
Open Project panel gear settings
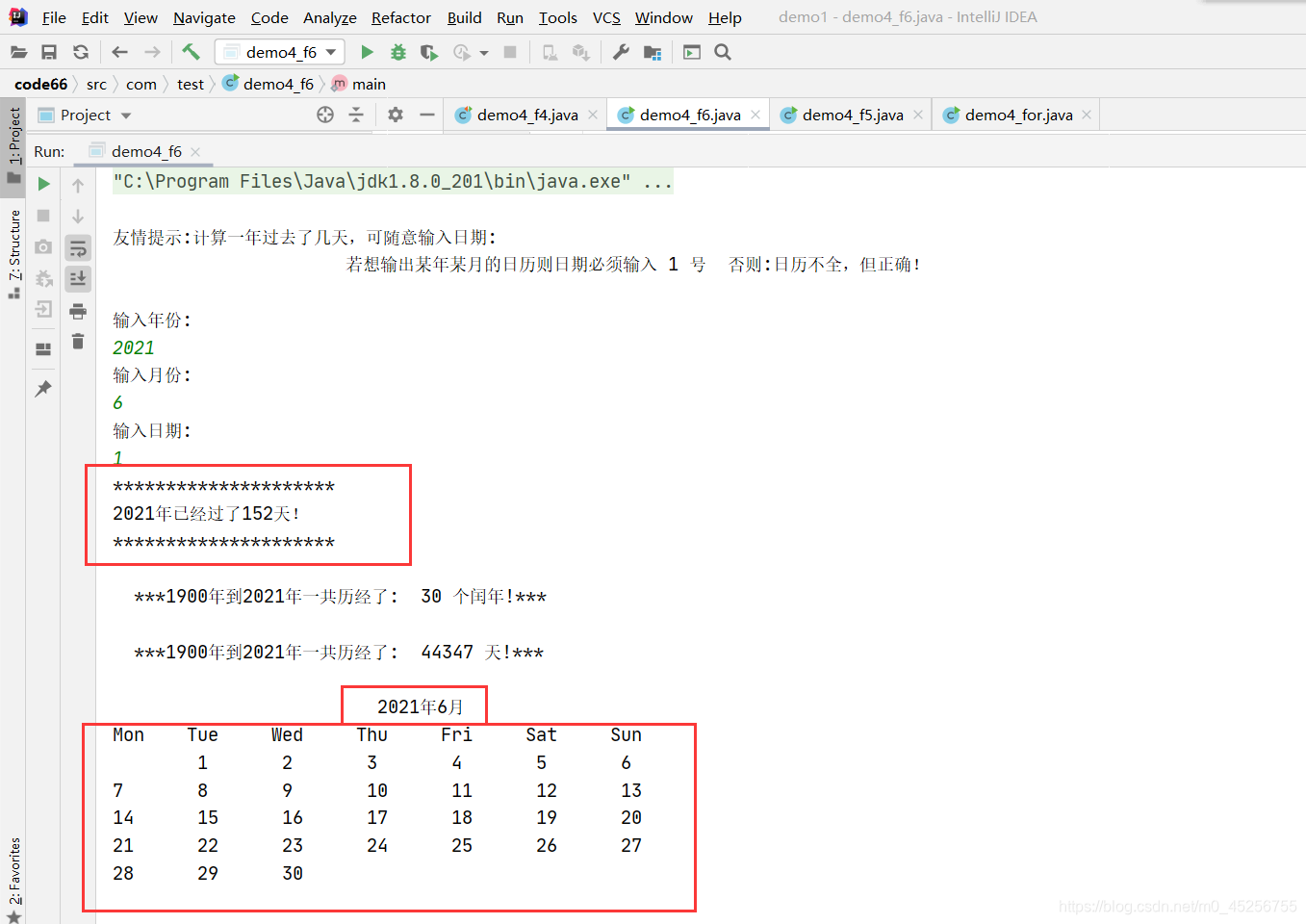click(x=396, y=115)
